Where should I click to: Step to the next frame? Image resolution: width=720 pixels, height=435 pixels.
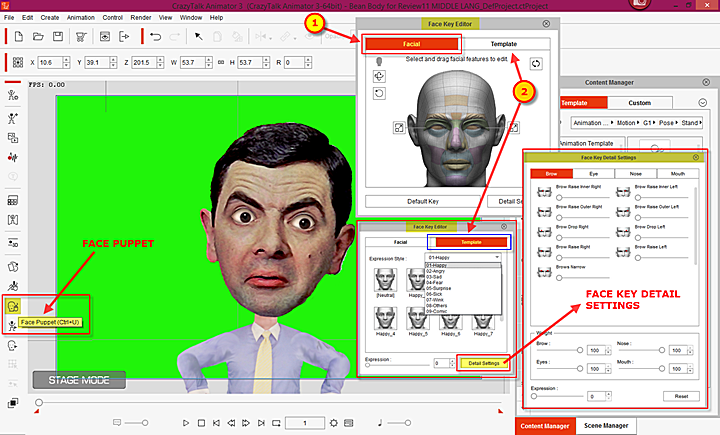coord(246,423)
